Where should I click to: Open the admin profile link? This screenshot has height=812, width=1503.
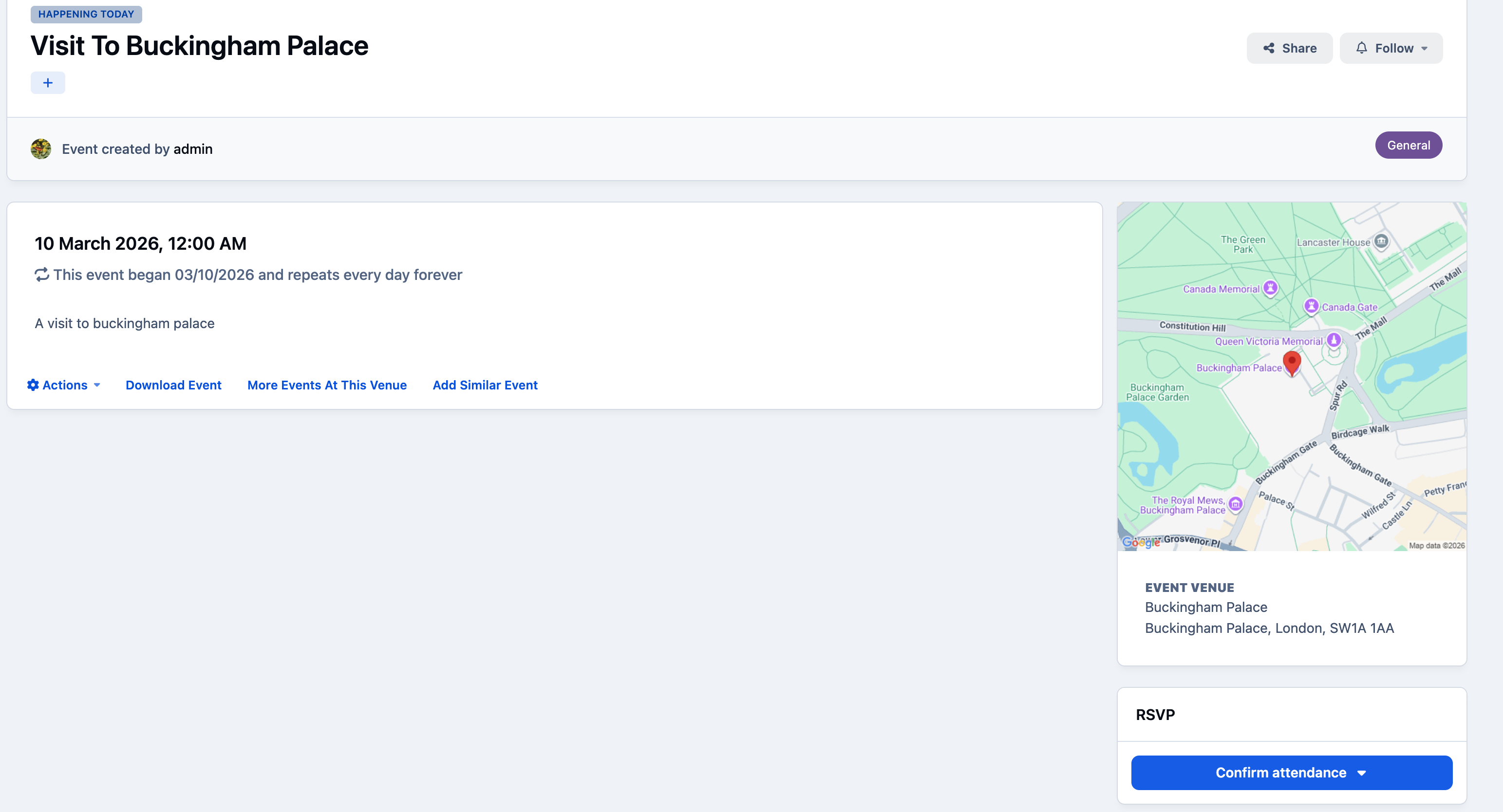192,149
